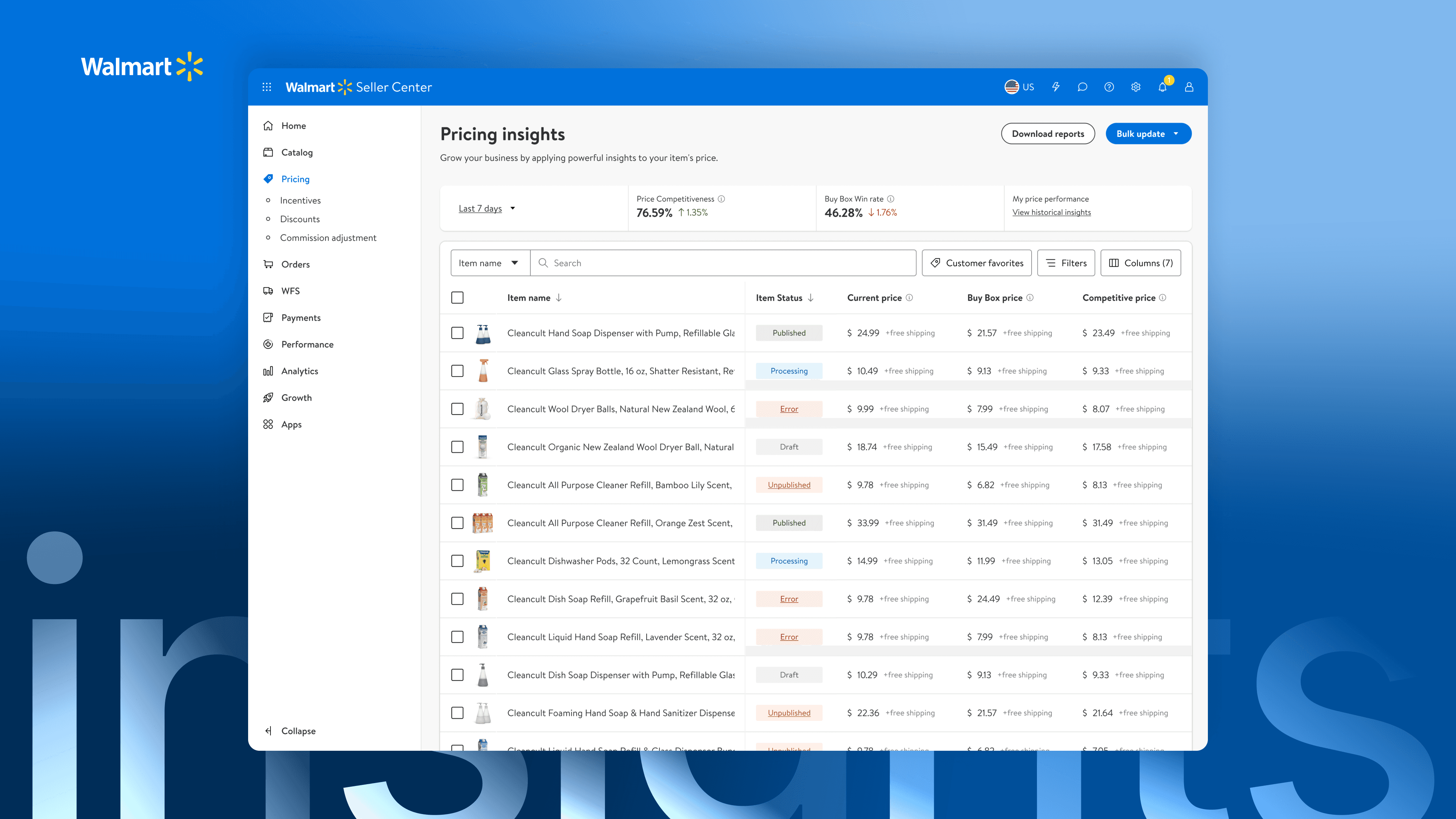Click the Growth rocket icon in sidebar
This screenshot has width=1456, height=819.
point(268,397)
